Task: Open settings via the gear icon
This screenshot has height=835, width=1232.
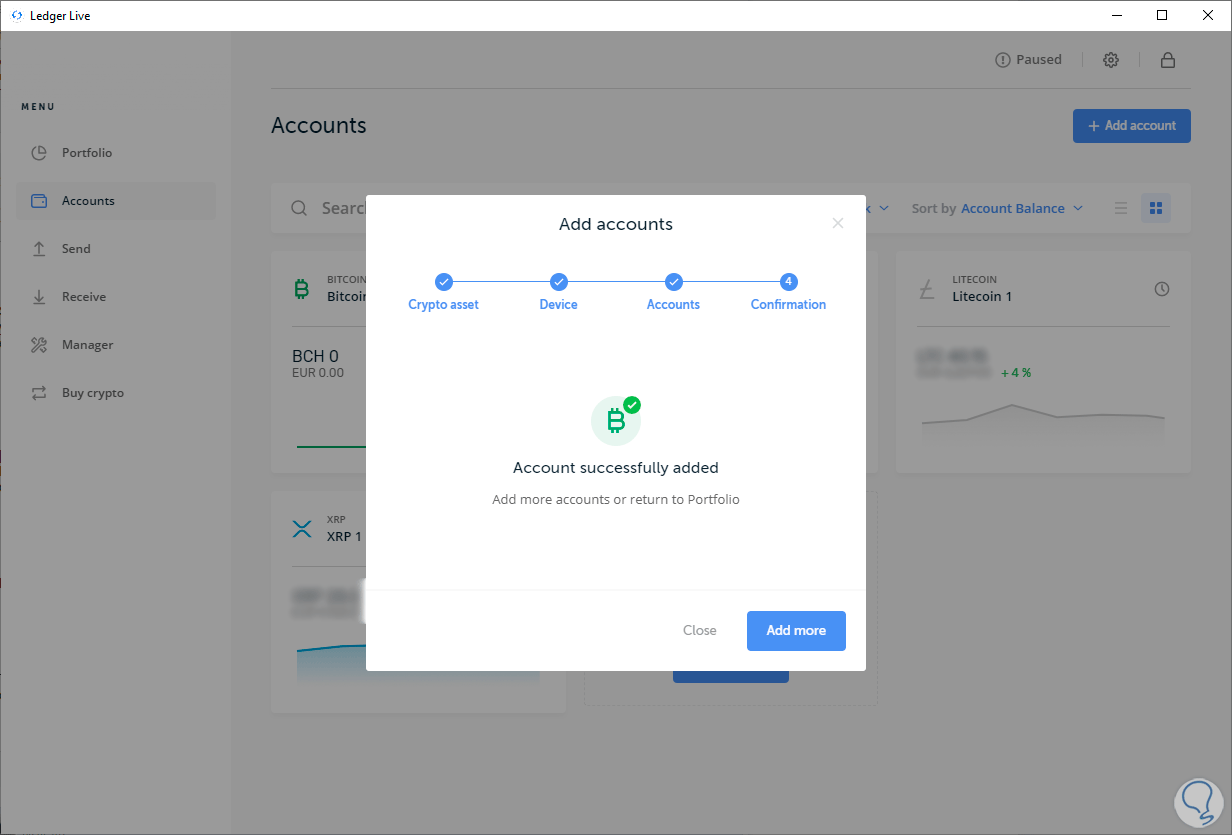Action: [x=1111, y=60]
